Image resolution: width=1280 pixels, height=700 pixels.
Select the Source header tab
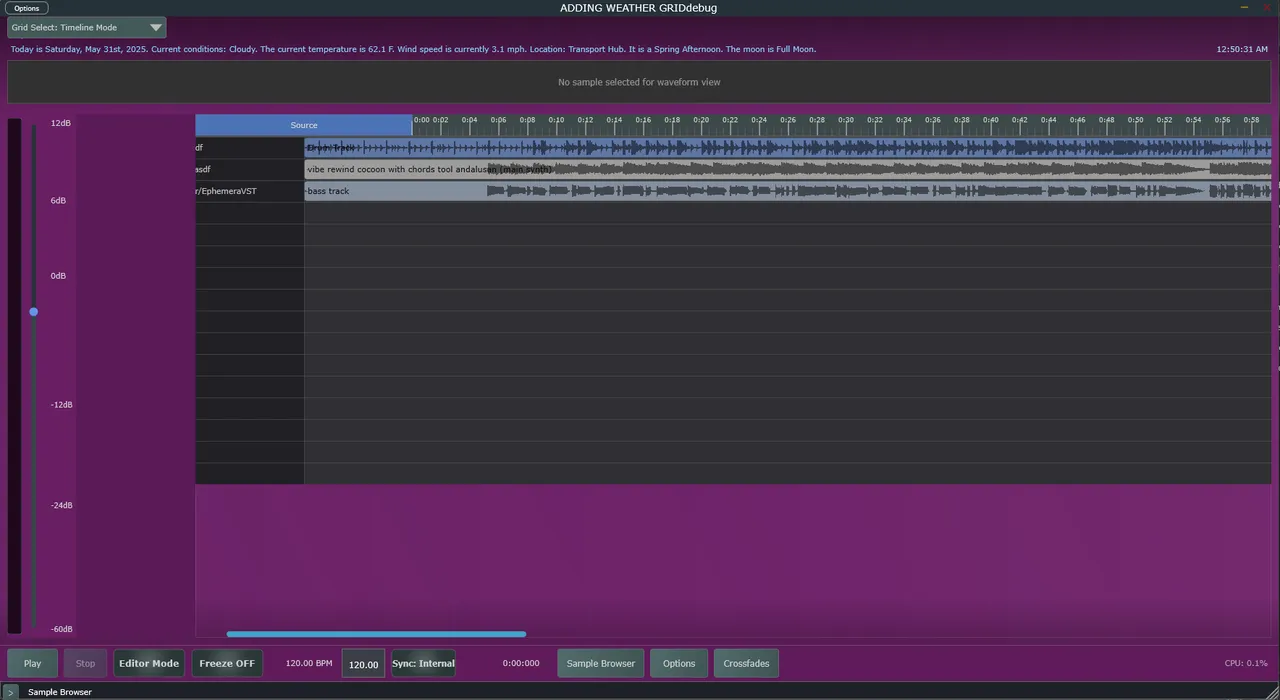point(303,124)
